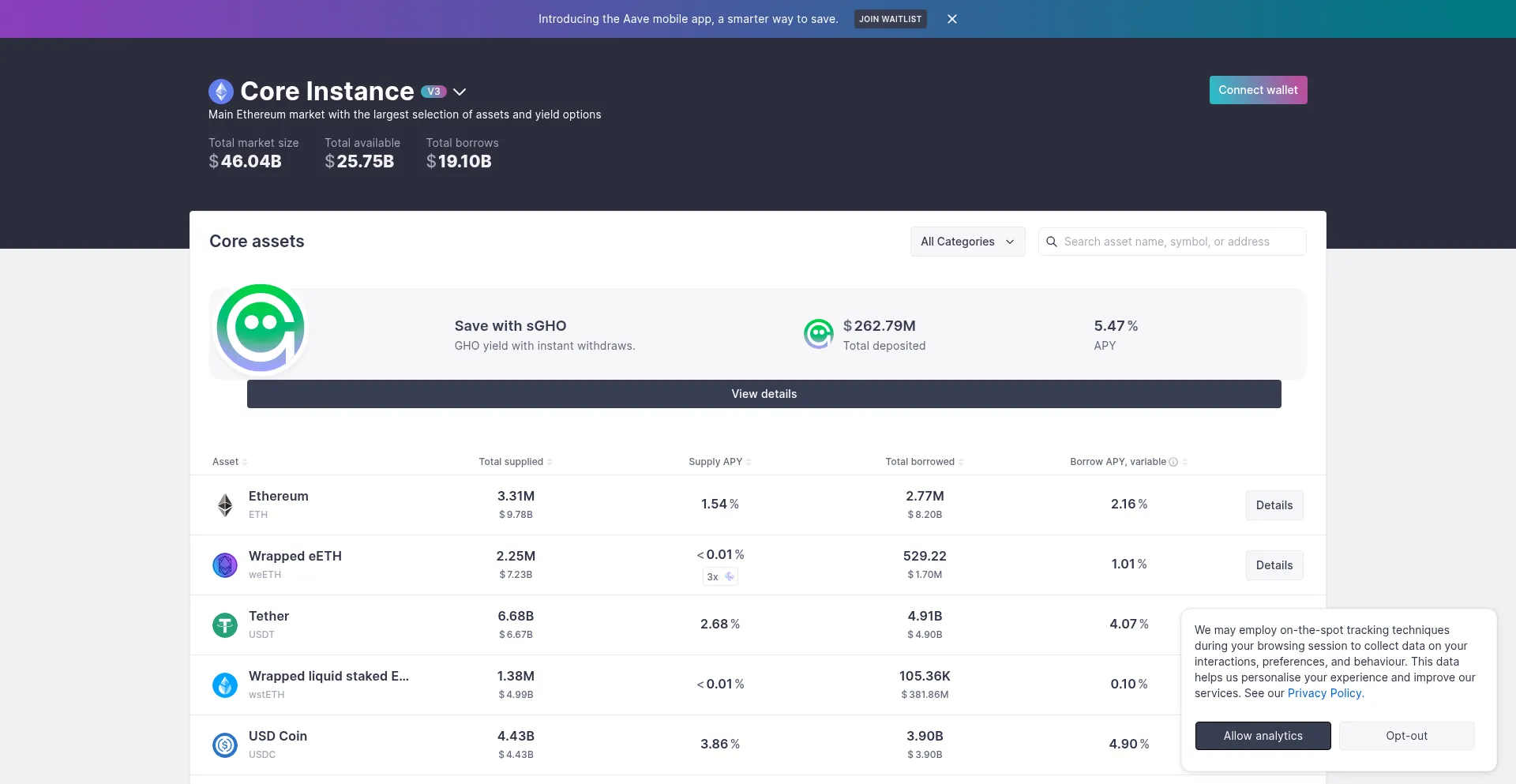Open View details for sGHO
The width and height of the screenshot is (1516, 784).
tap(764, 394)
